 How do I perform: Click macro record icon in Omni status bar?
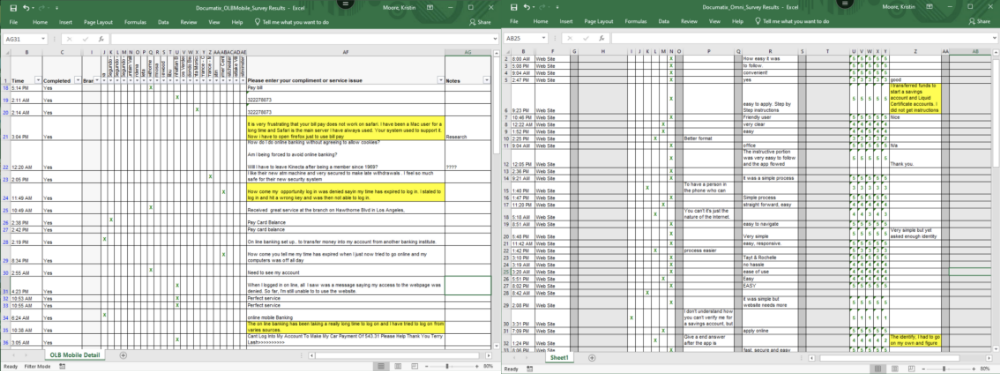click(531, 369)
